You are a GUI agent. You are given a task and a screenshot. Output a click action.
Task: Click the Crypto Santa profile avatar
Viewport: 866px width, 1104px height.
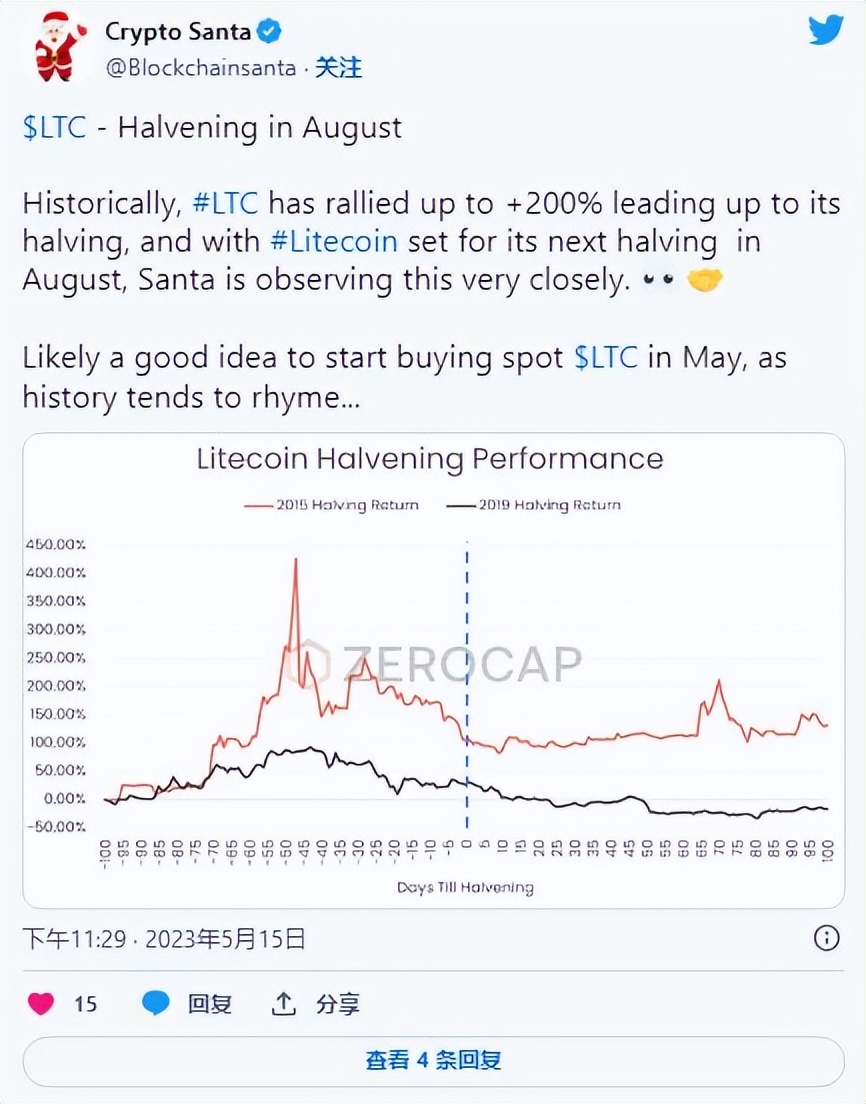56,47
